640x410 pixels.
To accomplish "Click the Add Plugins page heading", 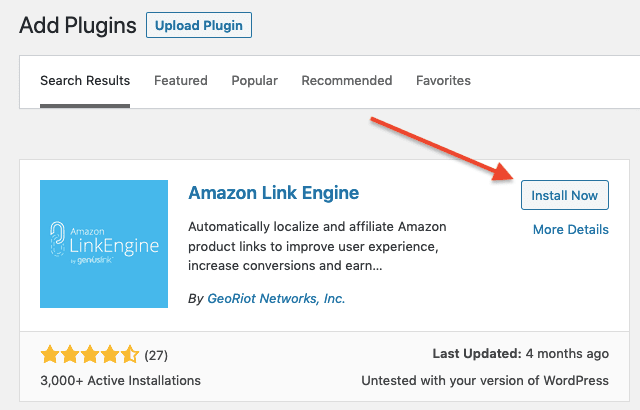I will point(78,25).
